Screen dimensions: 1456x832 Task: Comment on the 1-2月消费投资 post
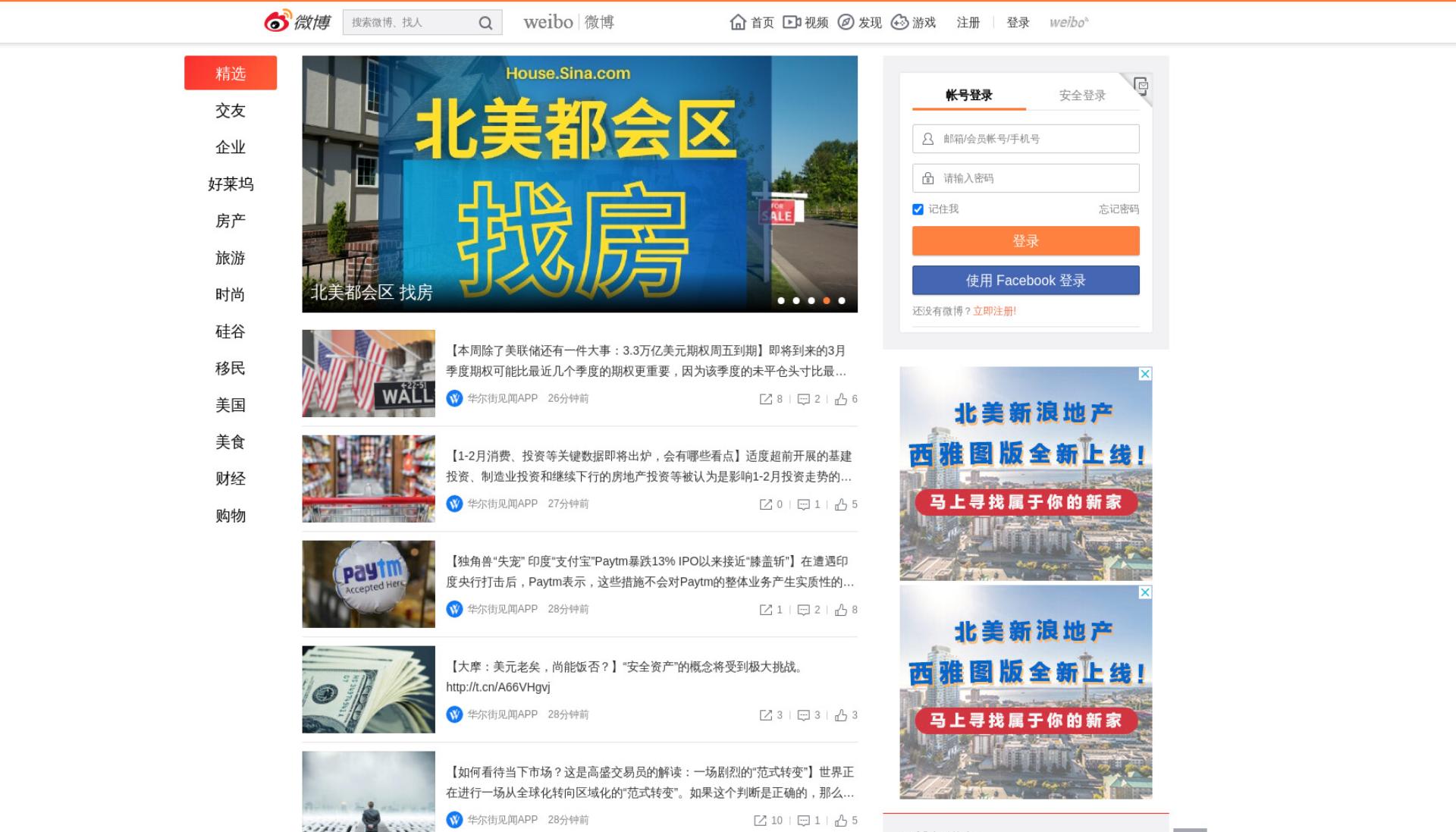coord(809,504)
